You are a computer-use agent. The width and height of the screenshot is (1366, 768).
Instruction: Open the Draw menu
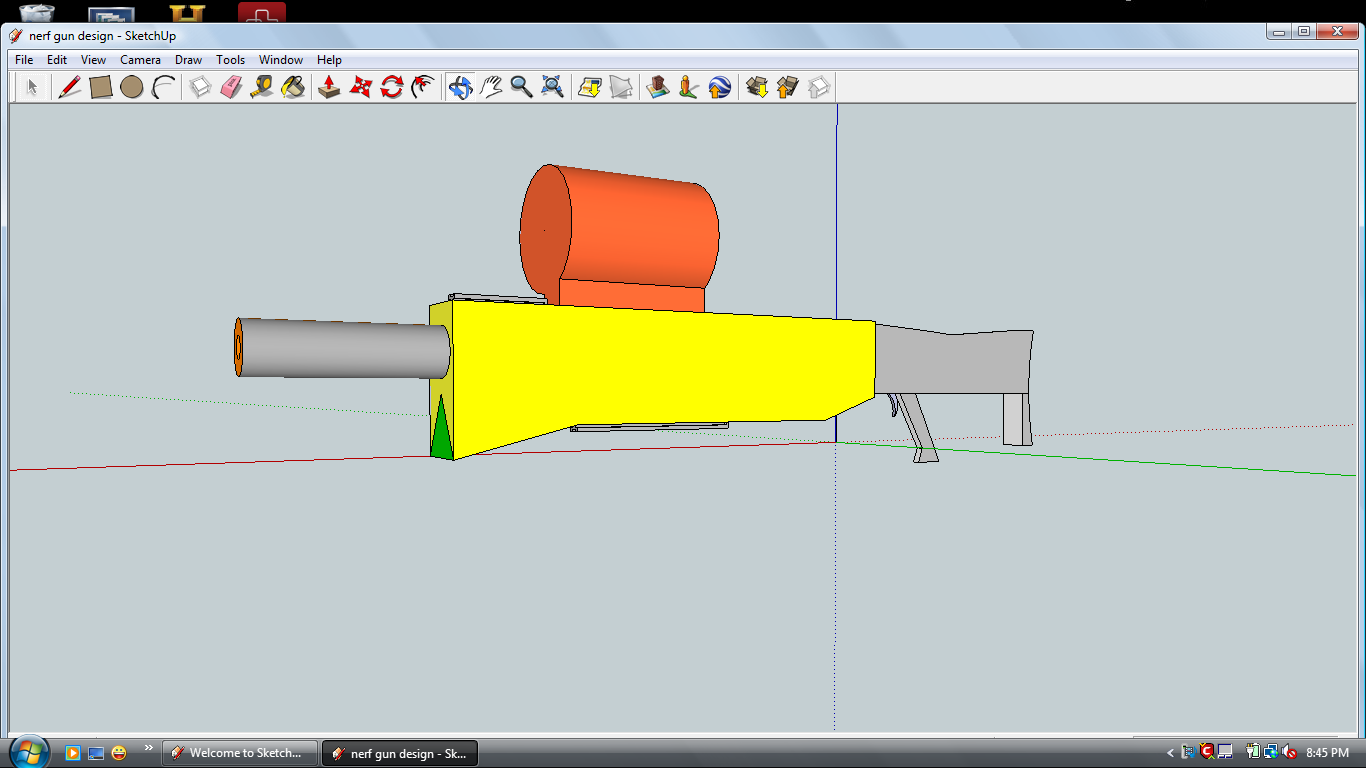coord(189,60)
